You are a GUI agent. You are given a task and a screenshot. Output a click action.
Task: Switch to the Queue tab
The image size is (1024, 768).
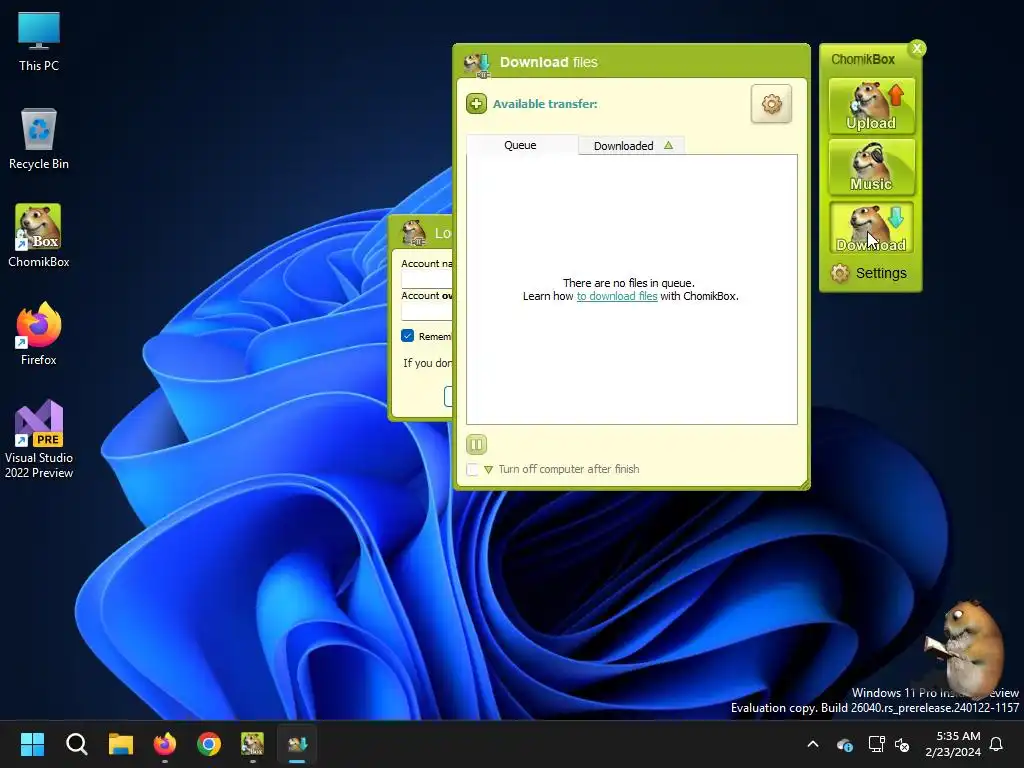(x=521, y=145)
